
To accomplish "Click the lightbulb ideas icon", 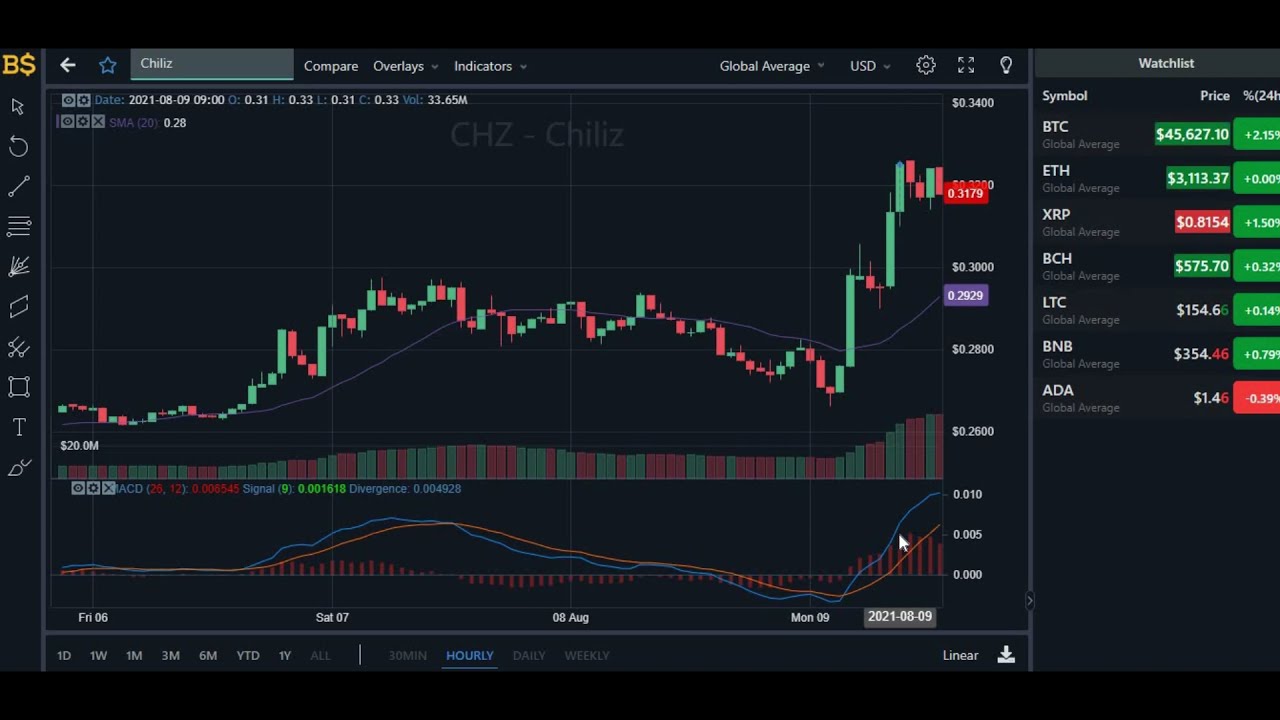I will 1006,65.
